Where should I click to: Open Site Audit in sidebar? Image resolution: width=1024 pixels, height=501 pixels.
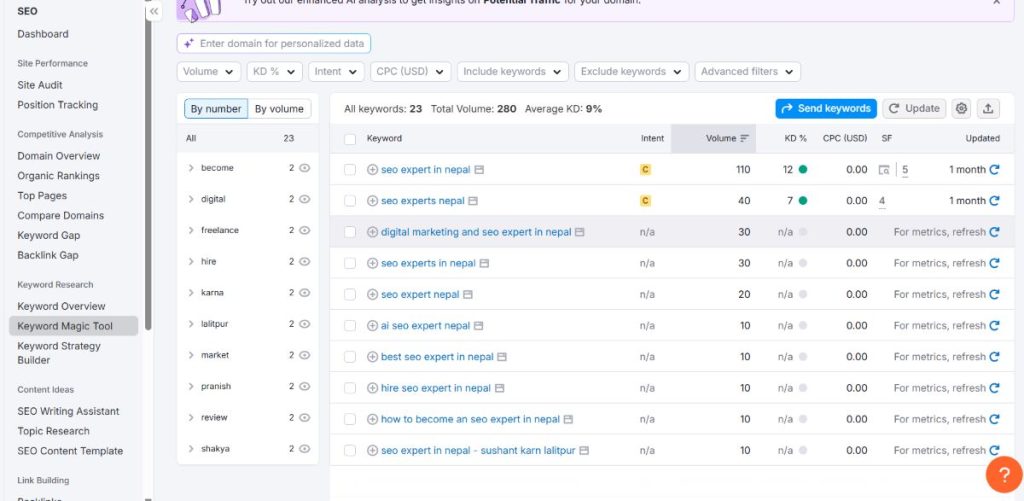point(40,85)
